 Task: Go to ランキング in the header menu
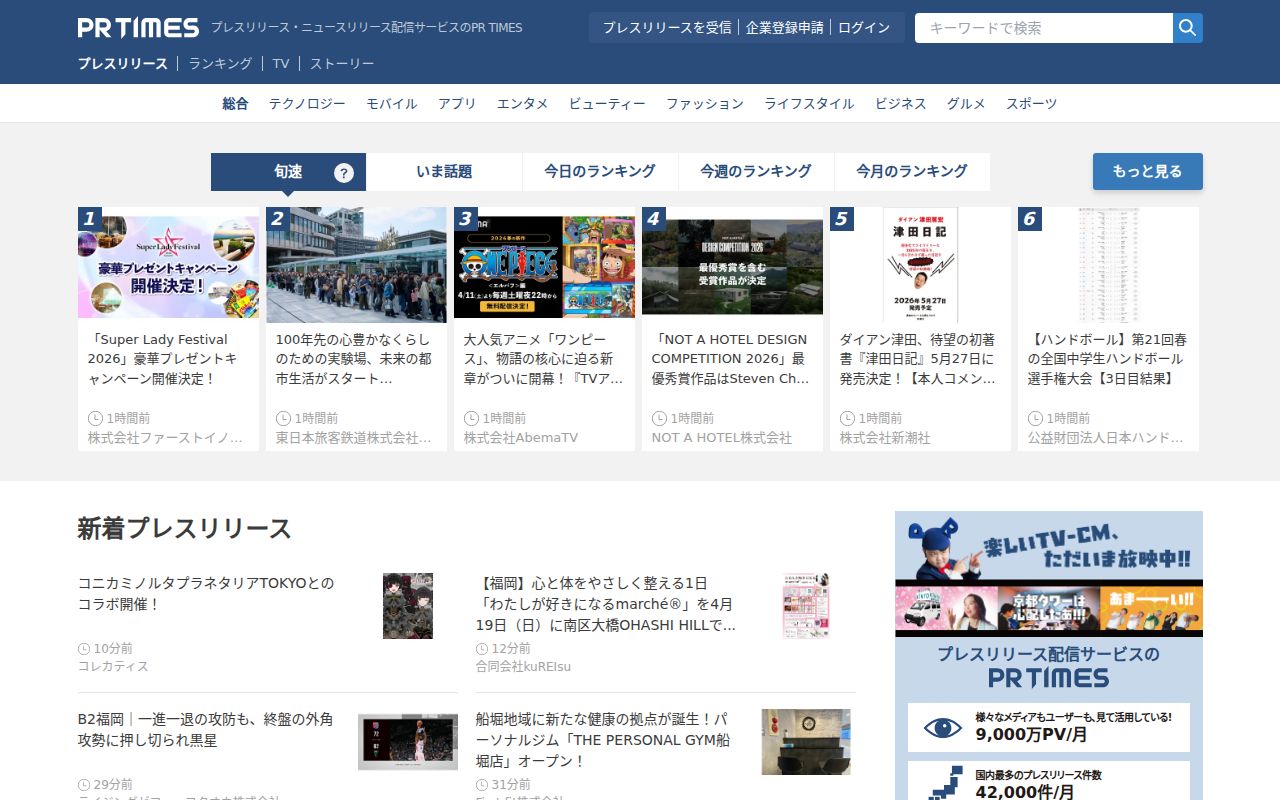(x=220, y=64)
